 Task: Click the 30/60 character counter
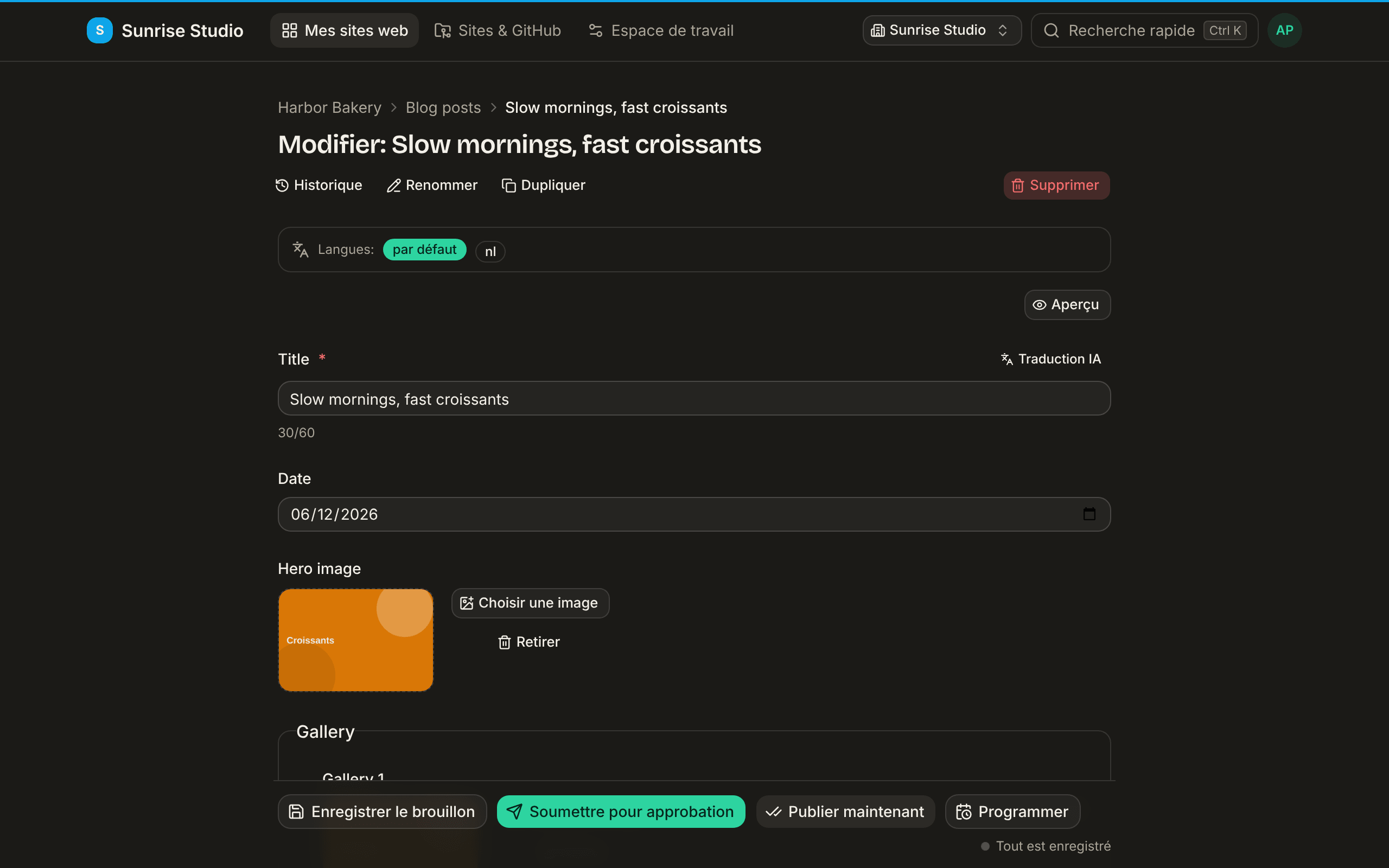[296, 433]
